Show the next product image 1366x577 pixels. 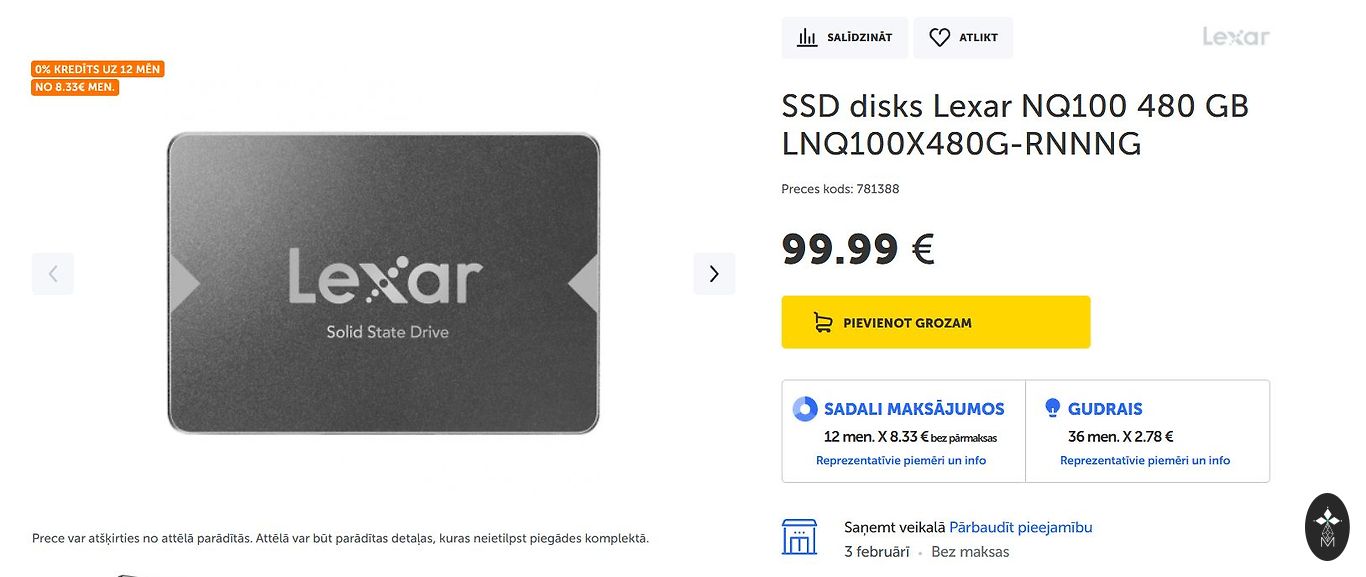click(x=714, y=274)
